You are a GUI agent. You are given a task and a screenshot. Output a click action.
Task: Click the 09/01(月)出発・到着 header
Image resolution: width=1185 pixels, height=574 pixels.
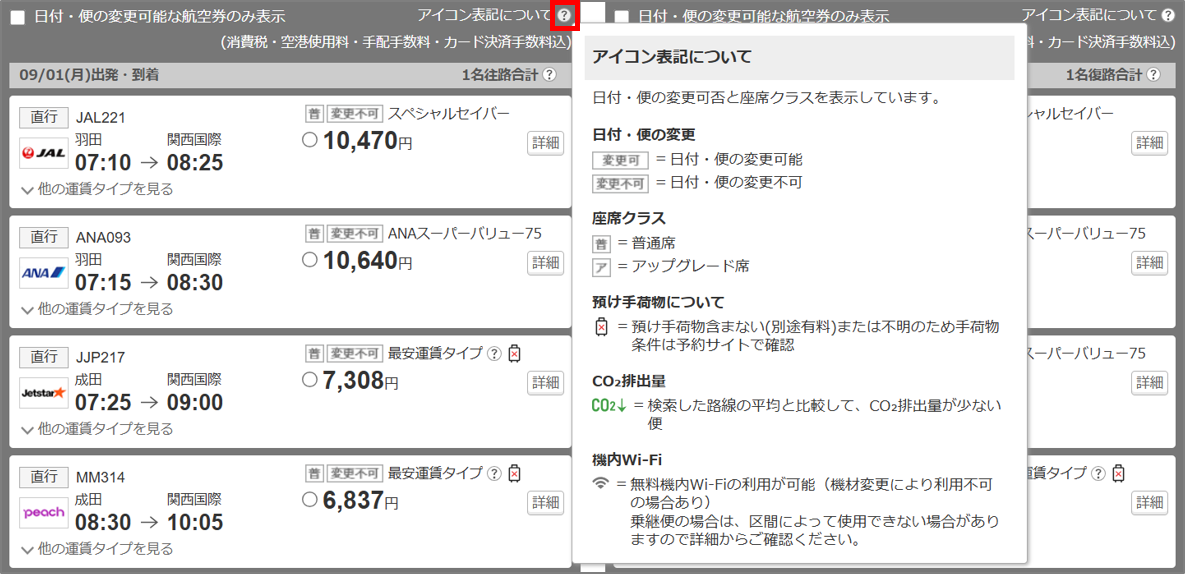coord(89,75)
